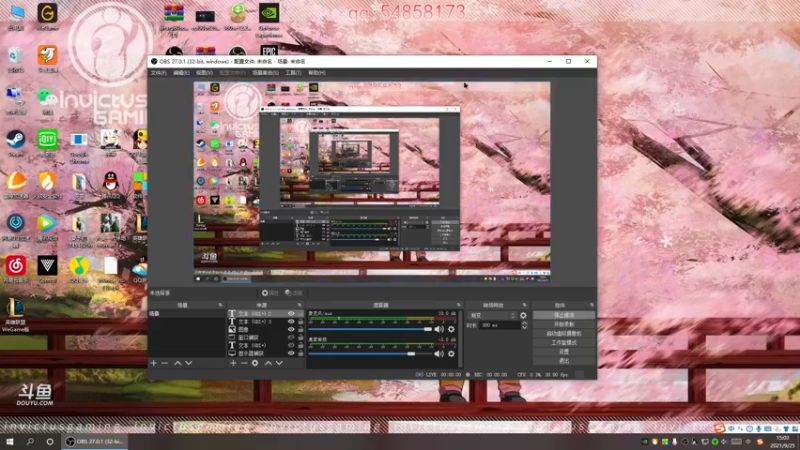Show the hidden 窗口捕获 source

pos(291,337)
